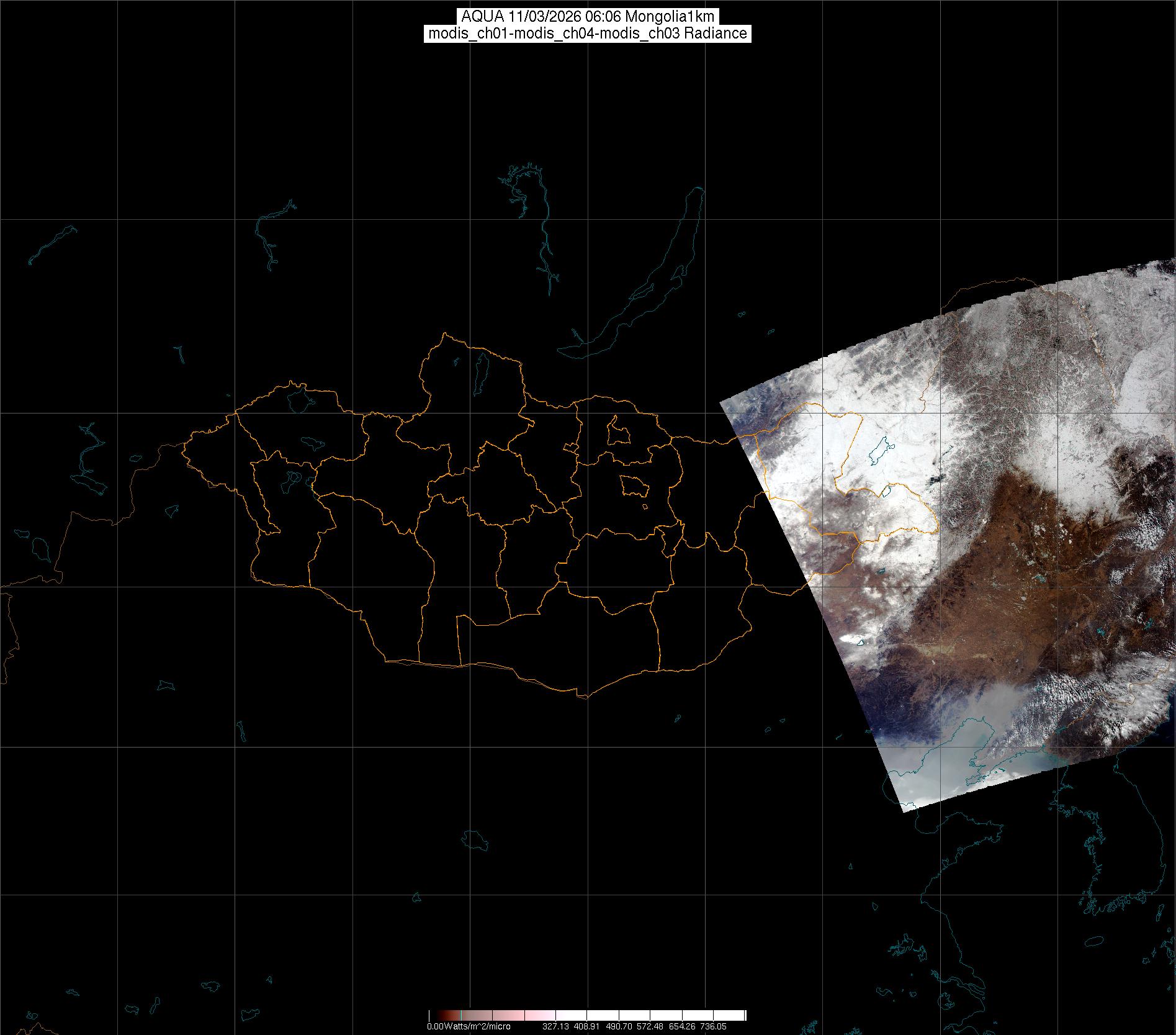Click the 736.05 value on the colorbar

pyautogui.click(x=713, y=1026)
